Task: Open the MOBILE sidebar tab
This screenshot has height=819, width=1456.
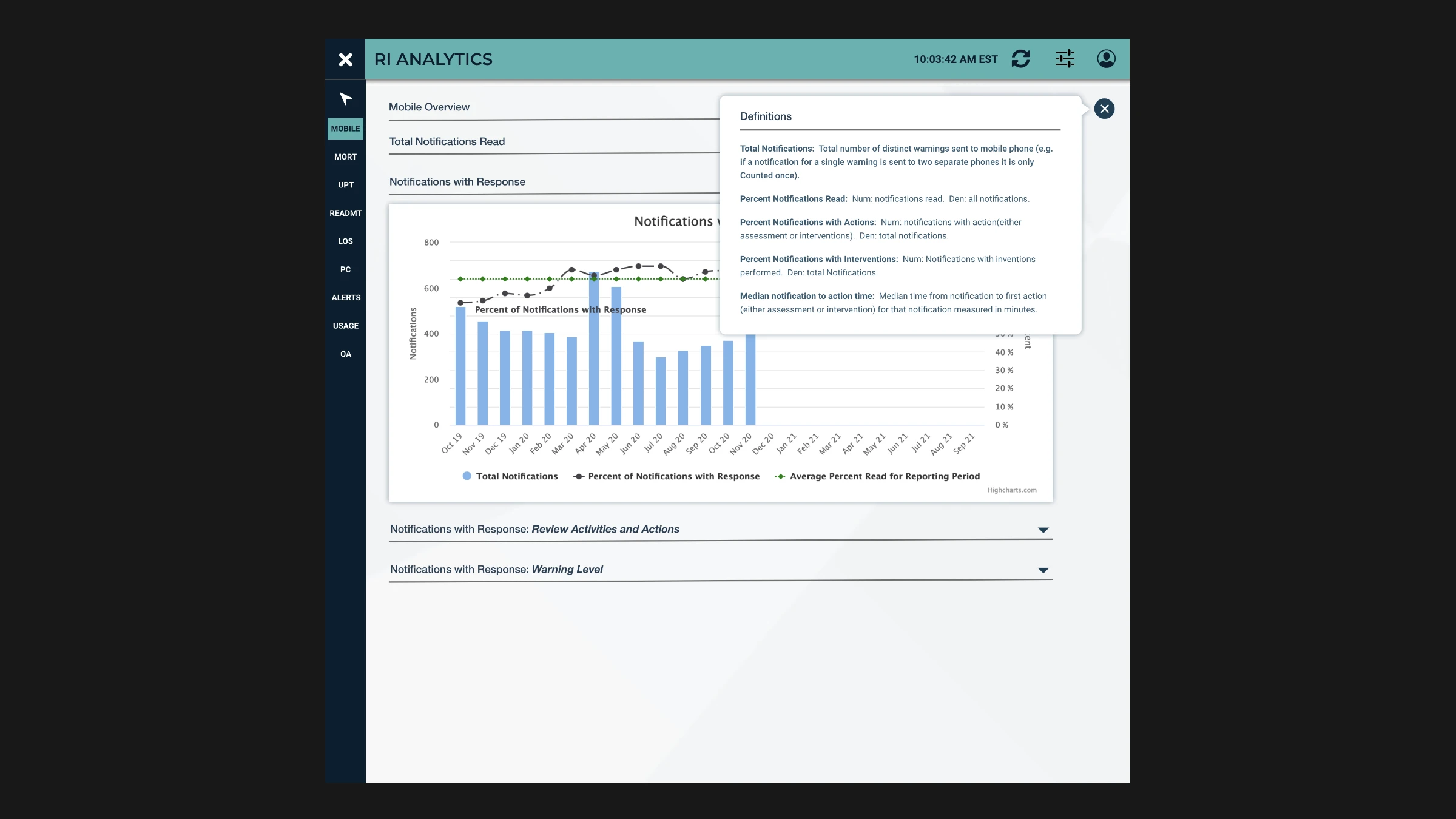Action: point(345,129)
